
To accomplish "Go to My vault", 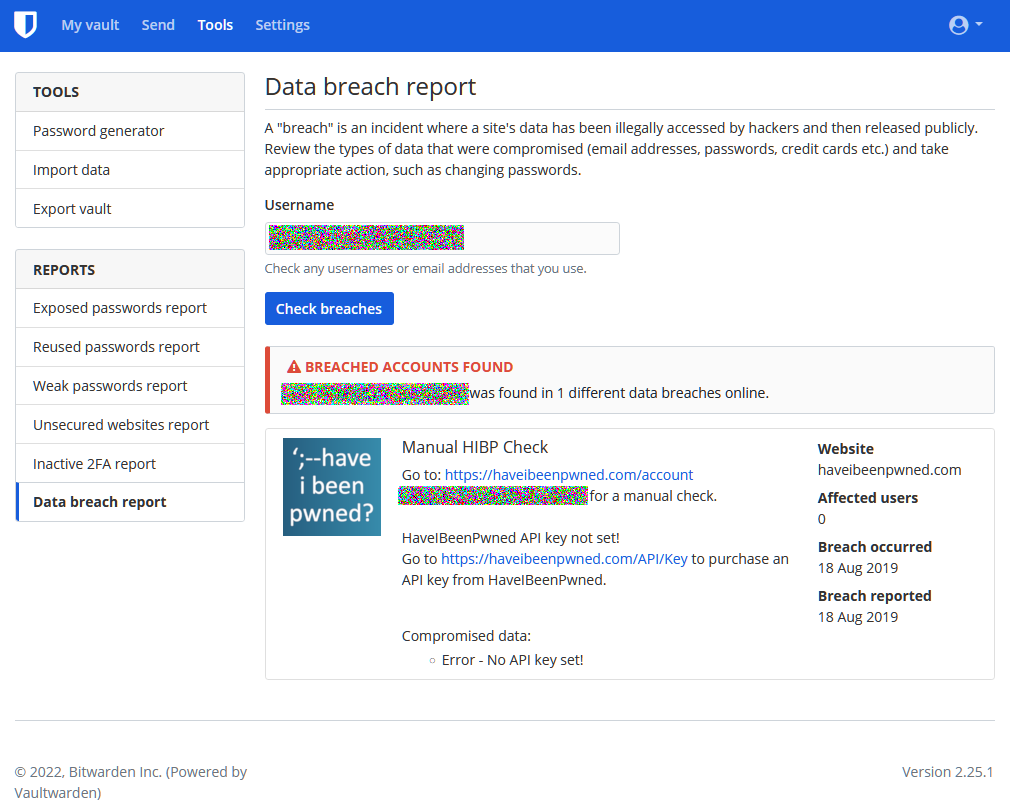I will pyautogui.click(x=90, y=25).
